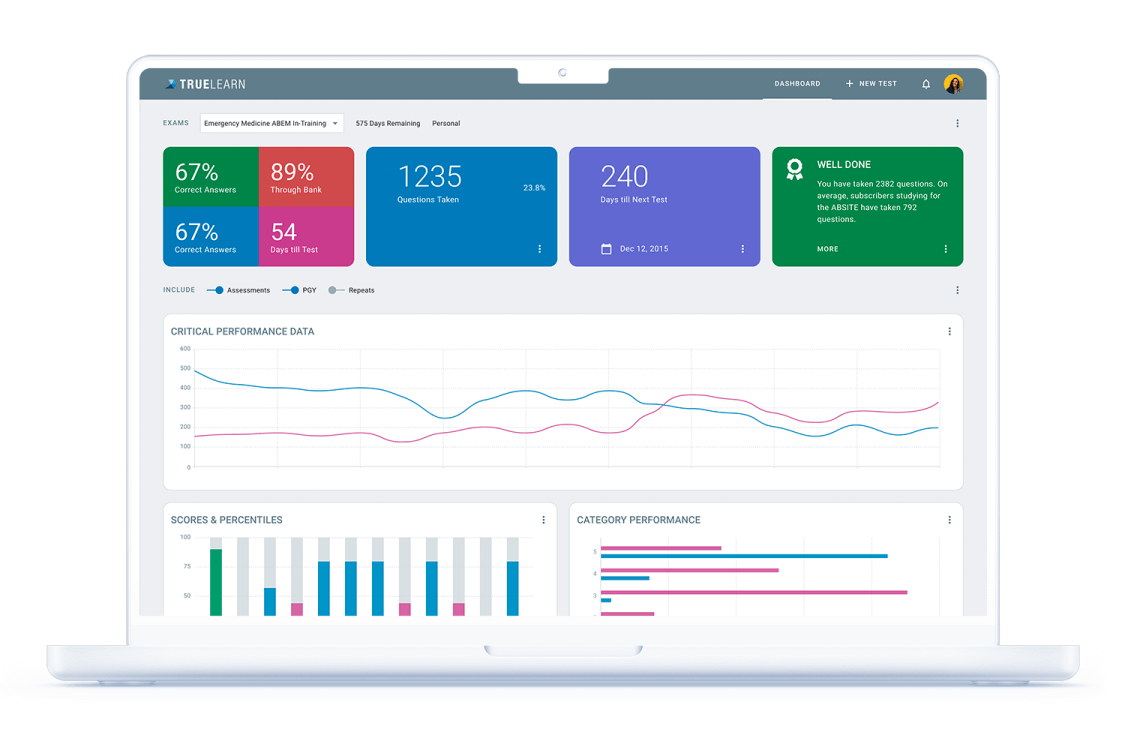Click the Personal label
This screenshot has height=741, width=1125.
pos(446,123)
